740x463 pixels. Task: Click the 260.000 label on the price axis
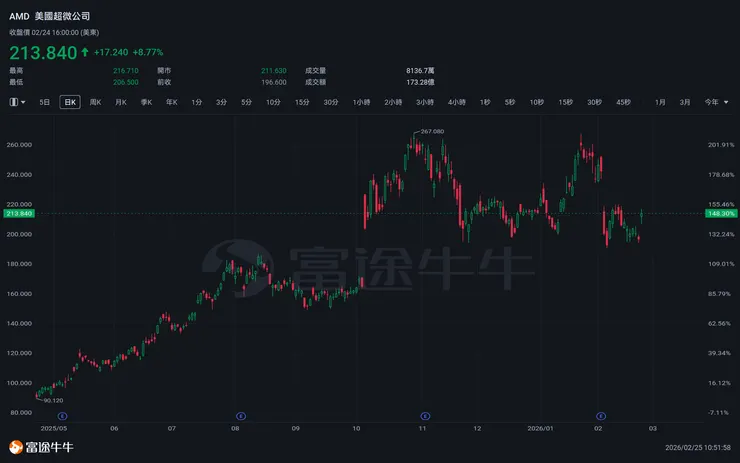coord(19,145)
